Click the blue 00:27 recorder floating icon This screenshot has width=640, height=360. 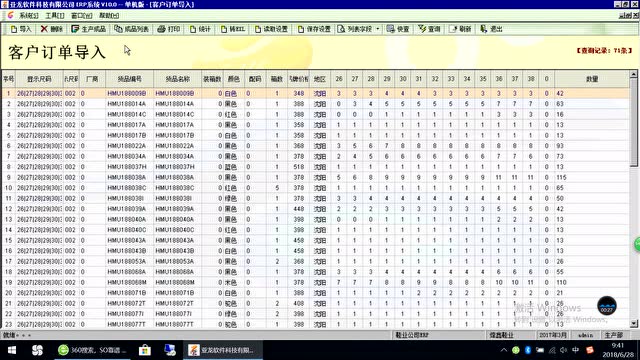click(x=607, y=306)
